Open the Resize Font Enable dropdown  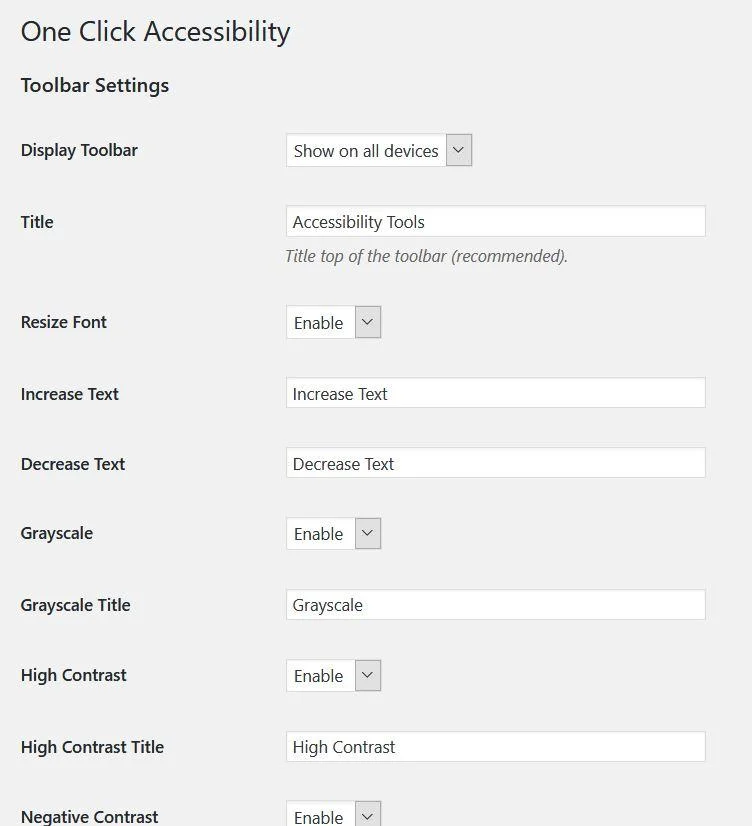tap(320, 323)
